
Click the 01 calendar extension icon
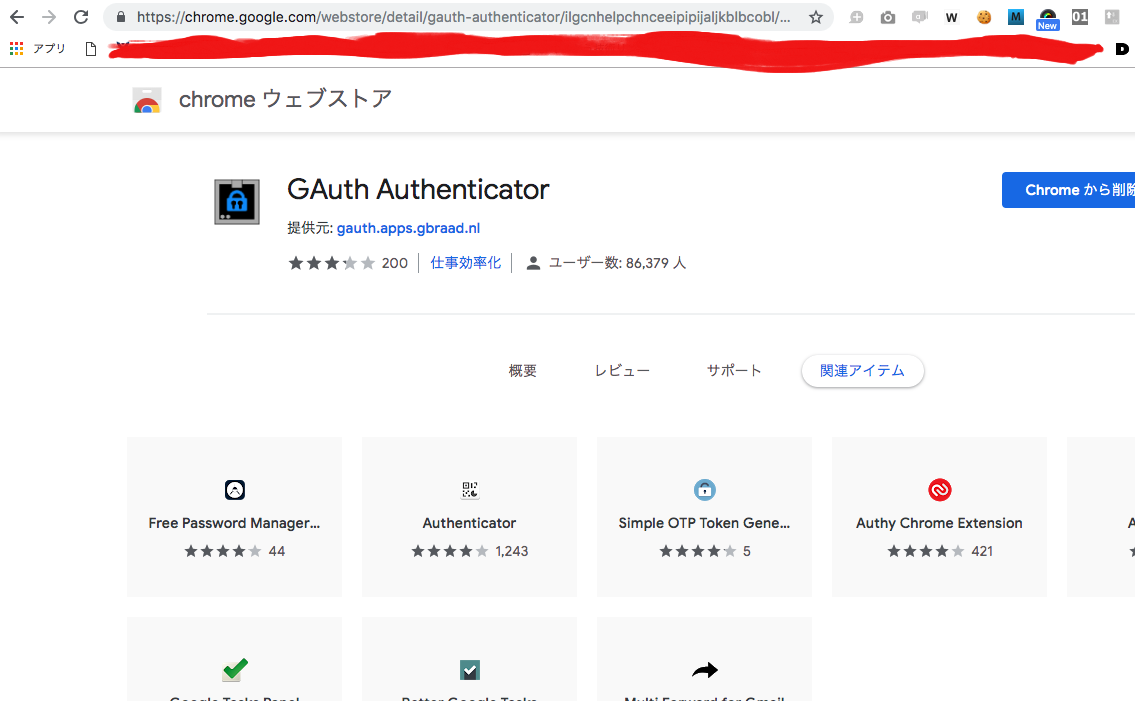click(1079, 17)
